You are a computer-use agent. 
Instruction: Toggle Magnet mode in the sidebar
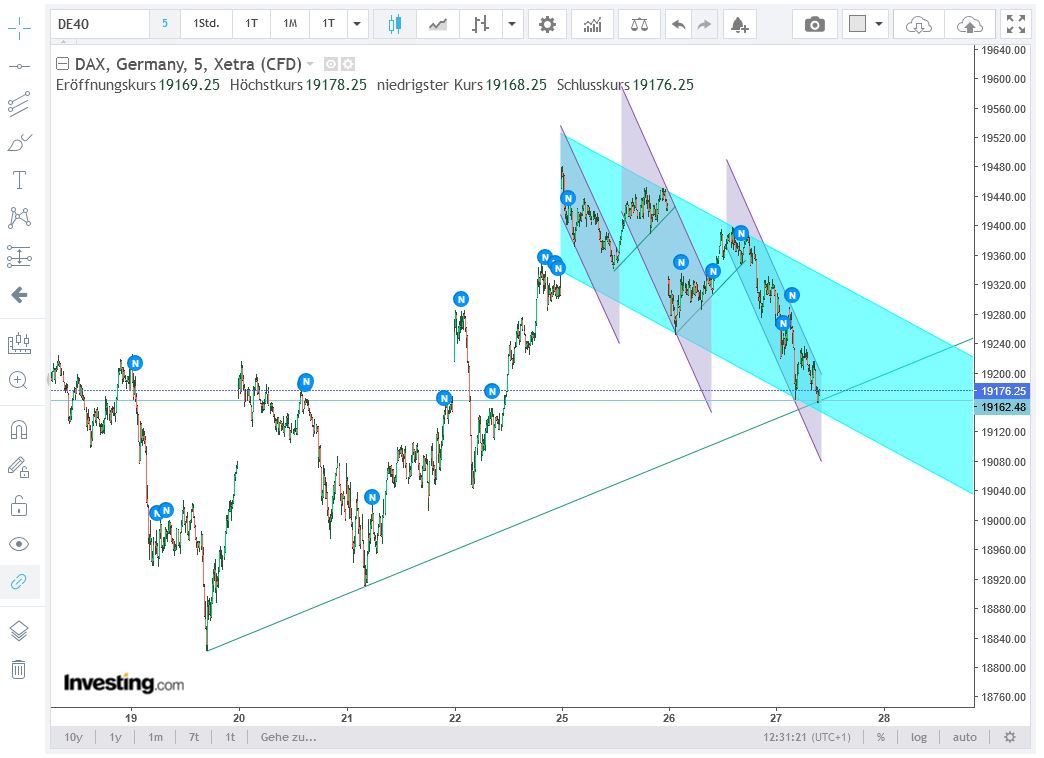[20, 428]
